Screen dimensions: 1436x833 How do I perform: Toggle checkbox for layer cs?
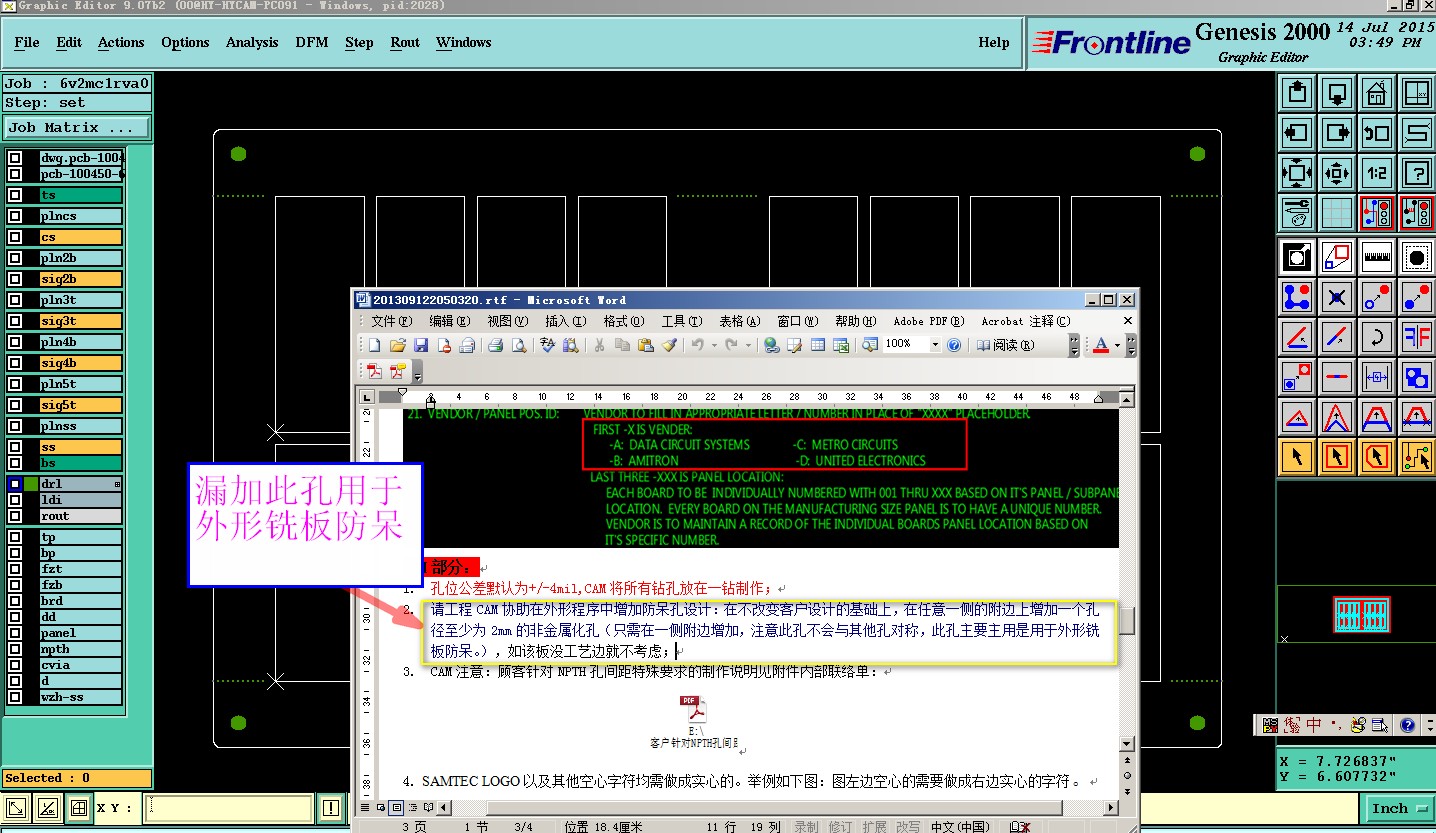[16, 238]
